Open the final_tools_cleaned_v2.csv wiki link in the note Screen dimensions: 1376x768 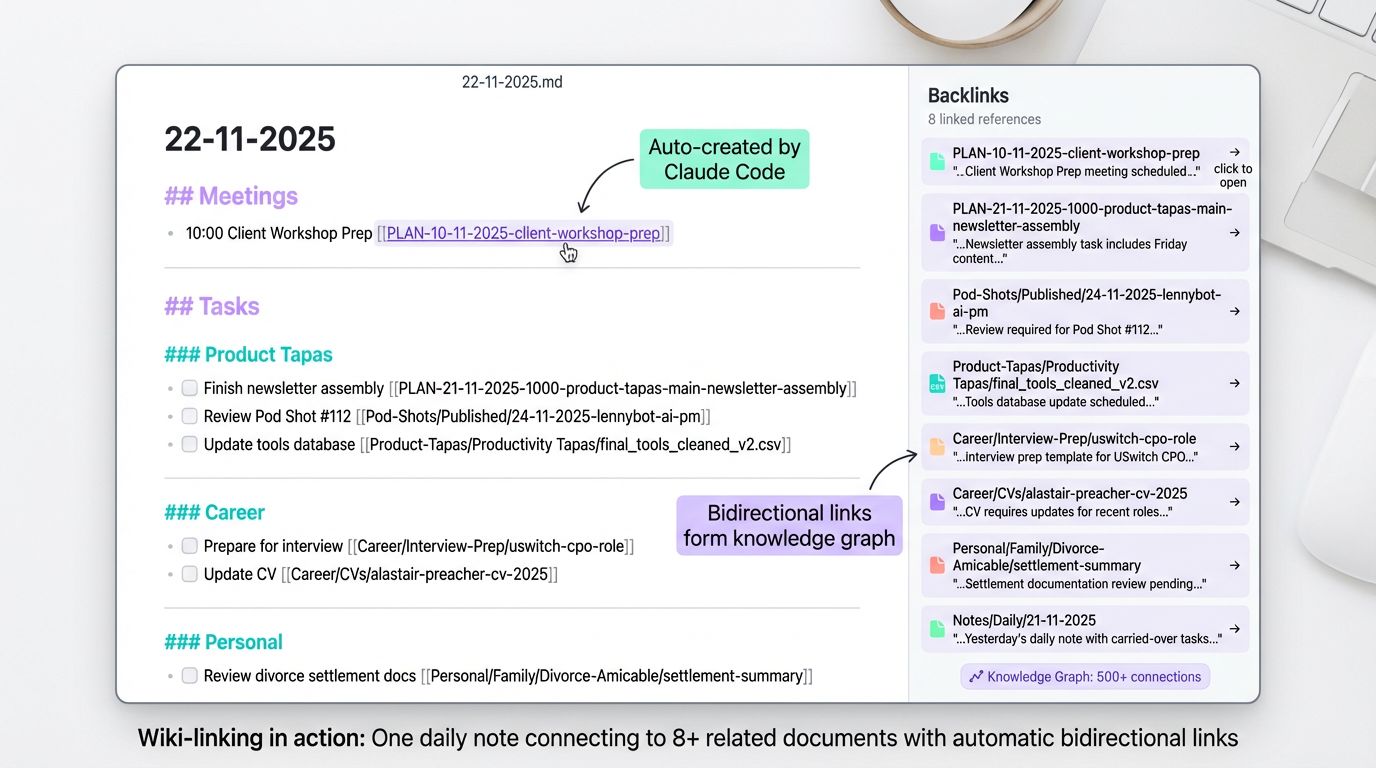575,444
